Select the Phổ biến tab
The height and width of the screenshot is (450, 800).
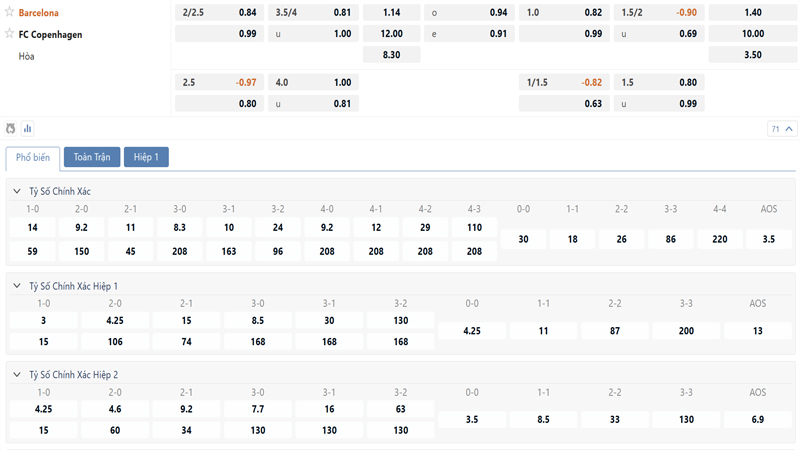pyautogui.click(x=32, y=157)
